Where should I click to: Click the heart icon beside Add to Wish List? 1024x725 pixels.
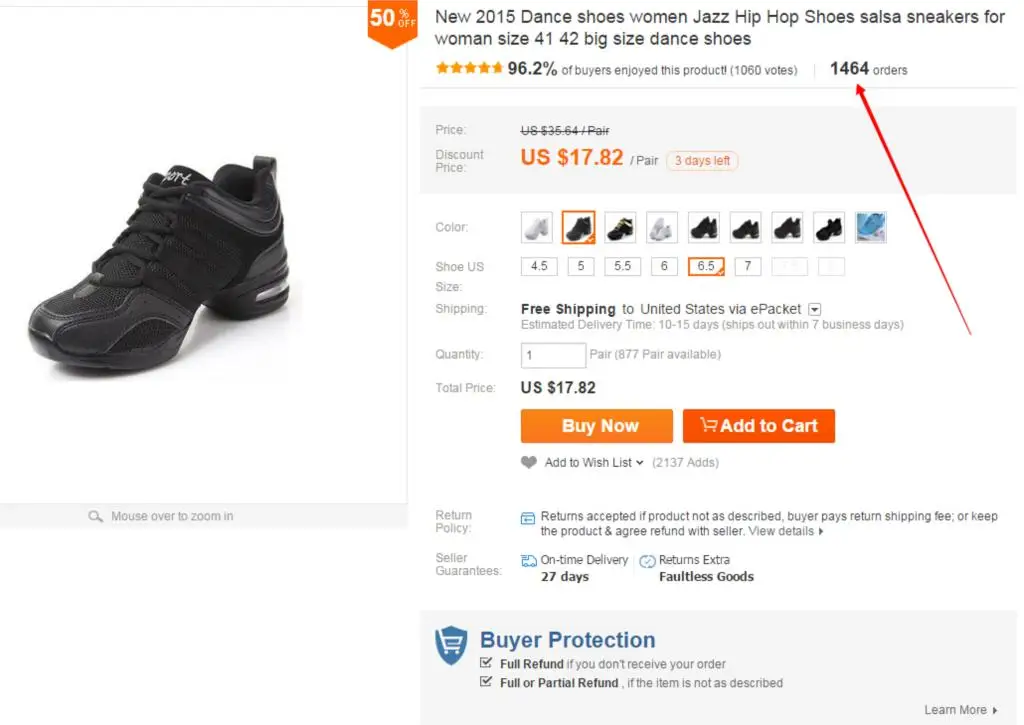tap(528, 462)
